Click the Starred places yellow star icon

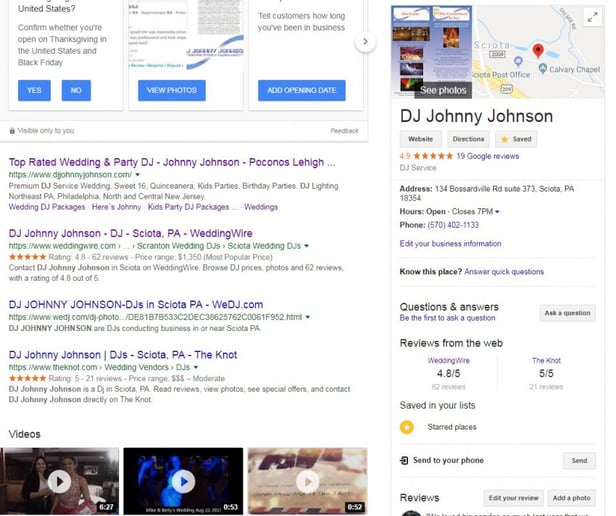(407, 427)
